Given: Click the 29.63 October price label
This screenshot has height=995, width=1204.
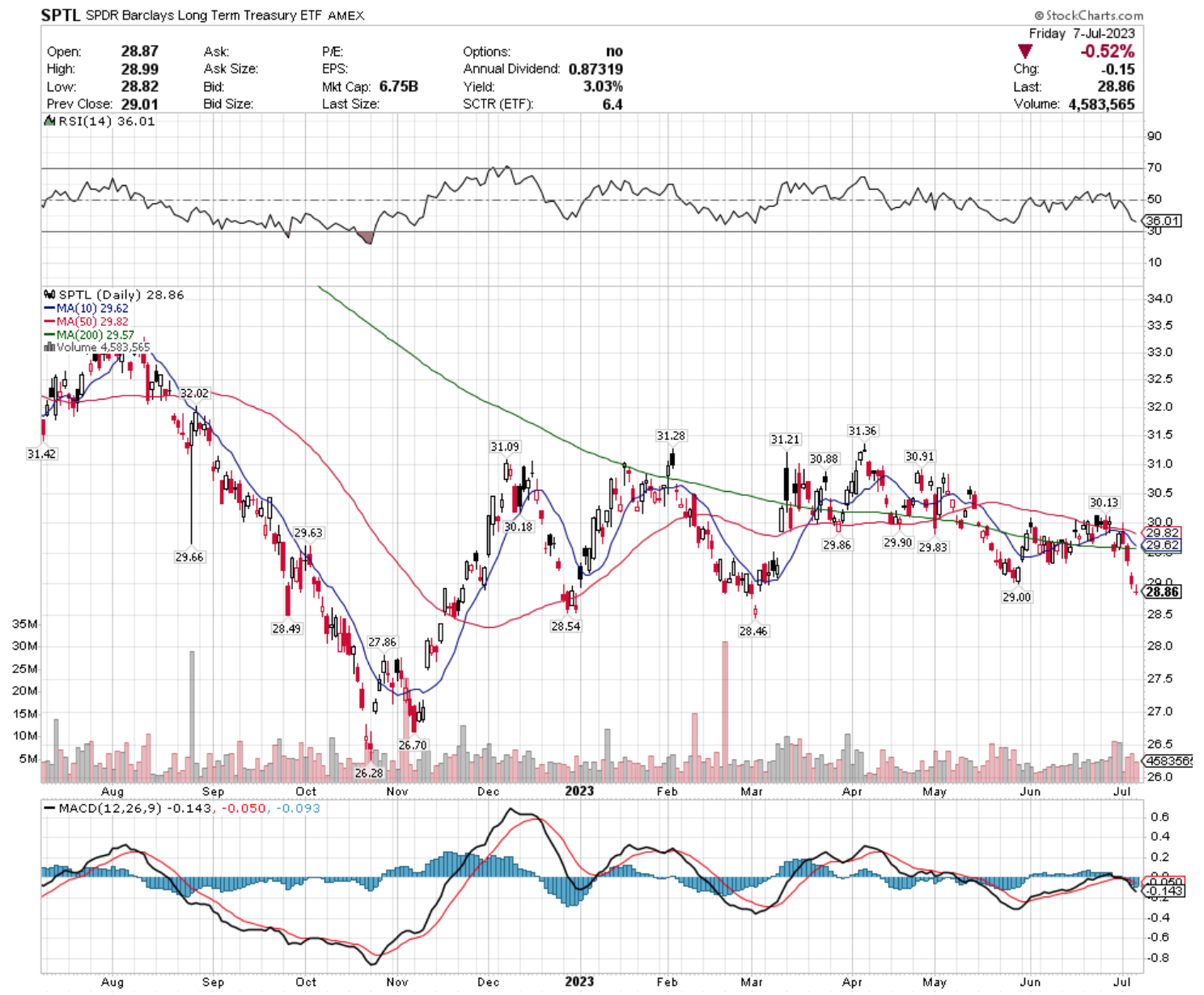Looking at the screenshot, I should [x=308, y=533].
